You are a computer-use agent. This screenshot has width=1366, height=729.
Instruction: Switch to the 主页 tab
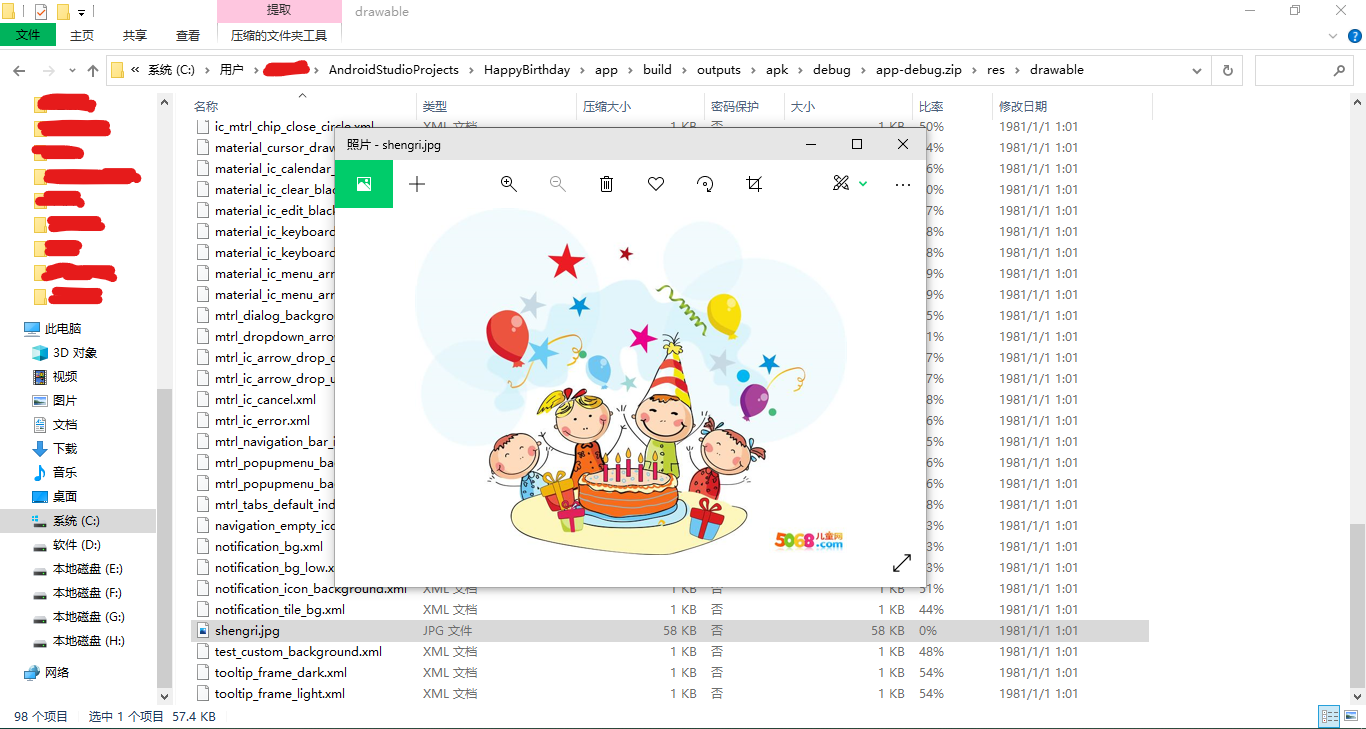click(82, 35)
